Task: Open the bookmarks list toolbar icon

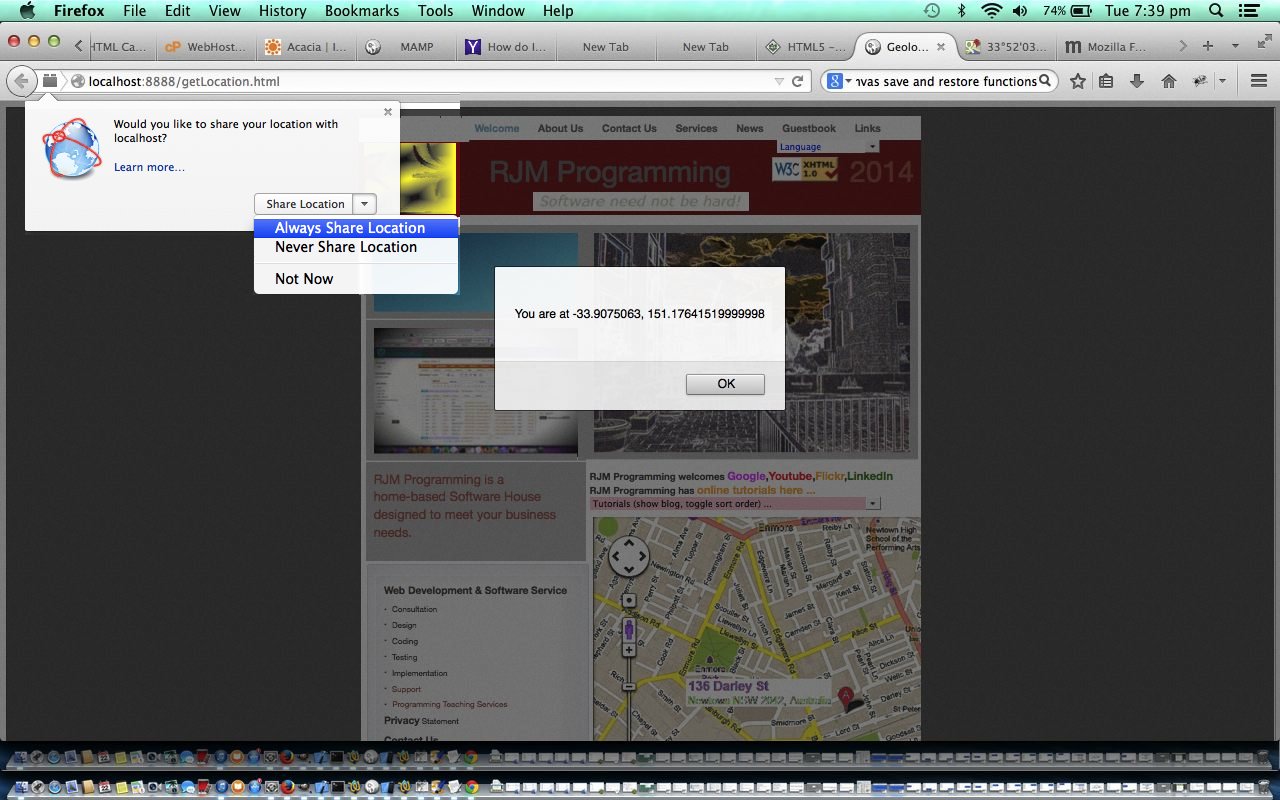Action: click(x=1106, y=81)
